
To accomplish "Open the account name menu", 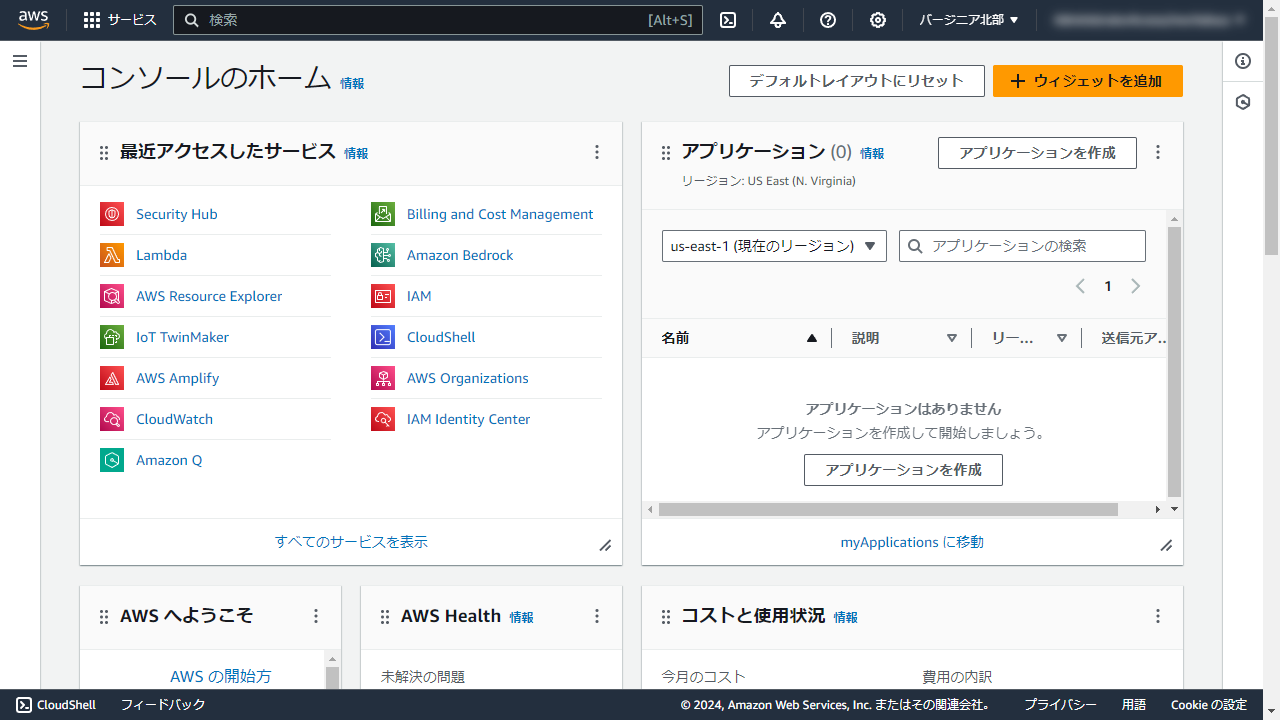I will point(1150,20).
